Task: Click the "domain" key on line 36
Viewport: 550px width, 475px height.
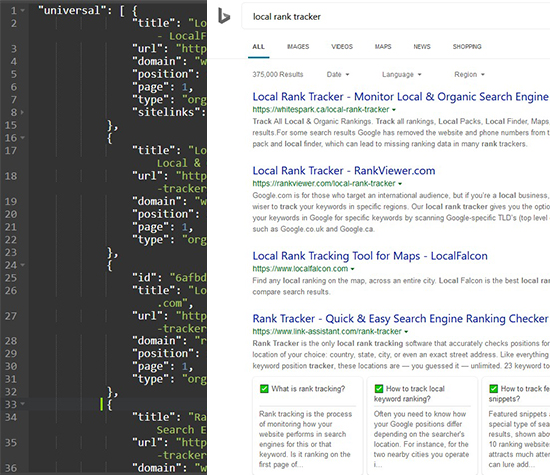Action: [157, 468]
